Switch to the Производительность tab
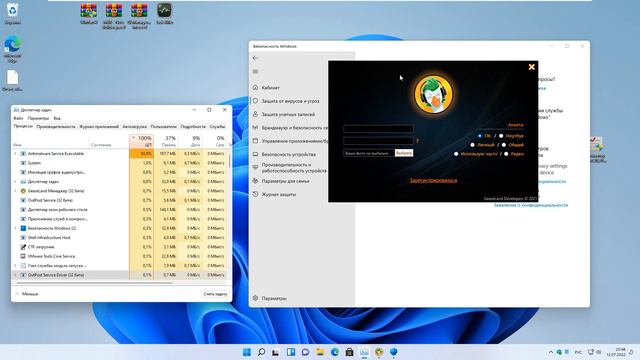640x360 pixels. click(56, 127)
